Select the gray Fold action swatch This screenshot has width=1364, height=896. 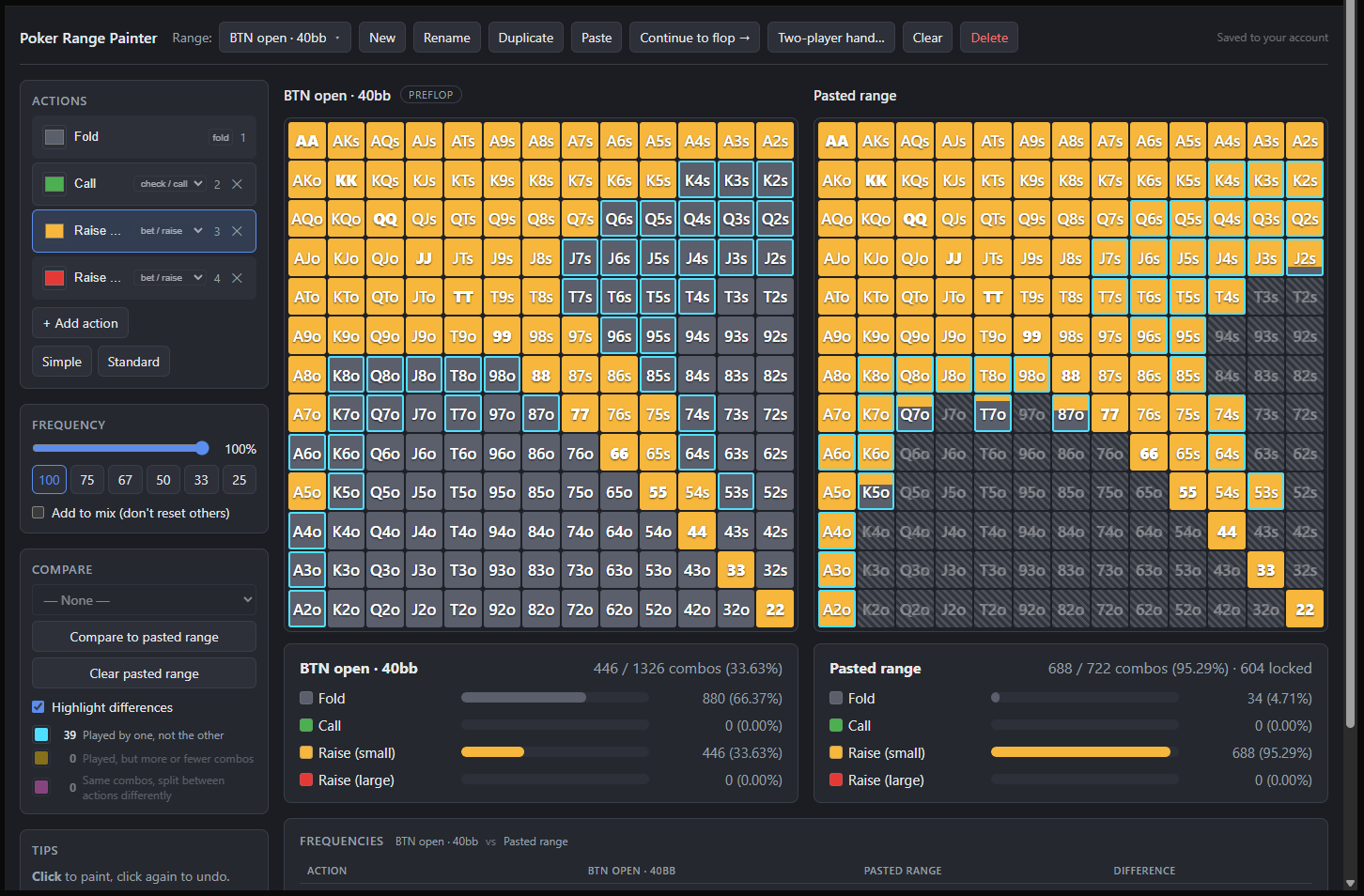point(54,137)
